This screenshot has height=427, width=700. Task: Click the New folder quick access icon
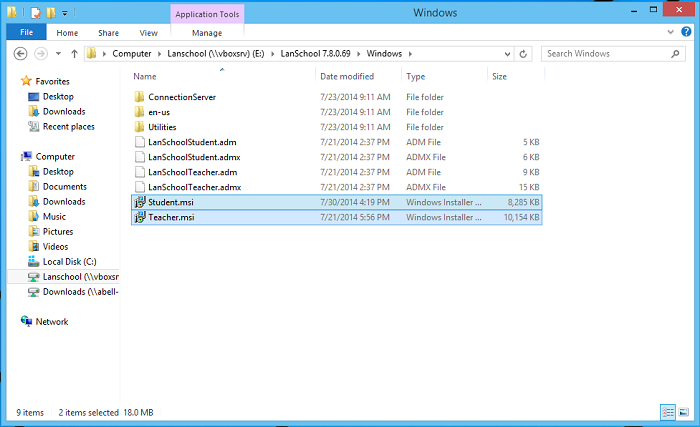tap(51, 13)
